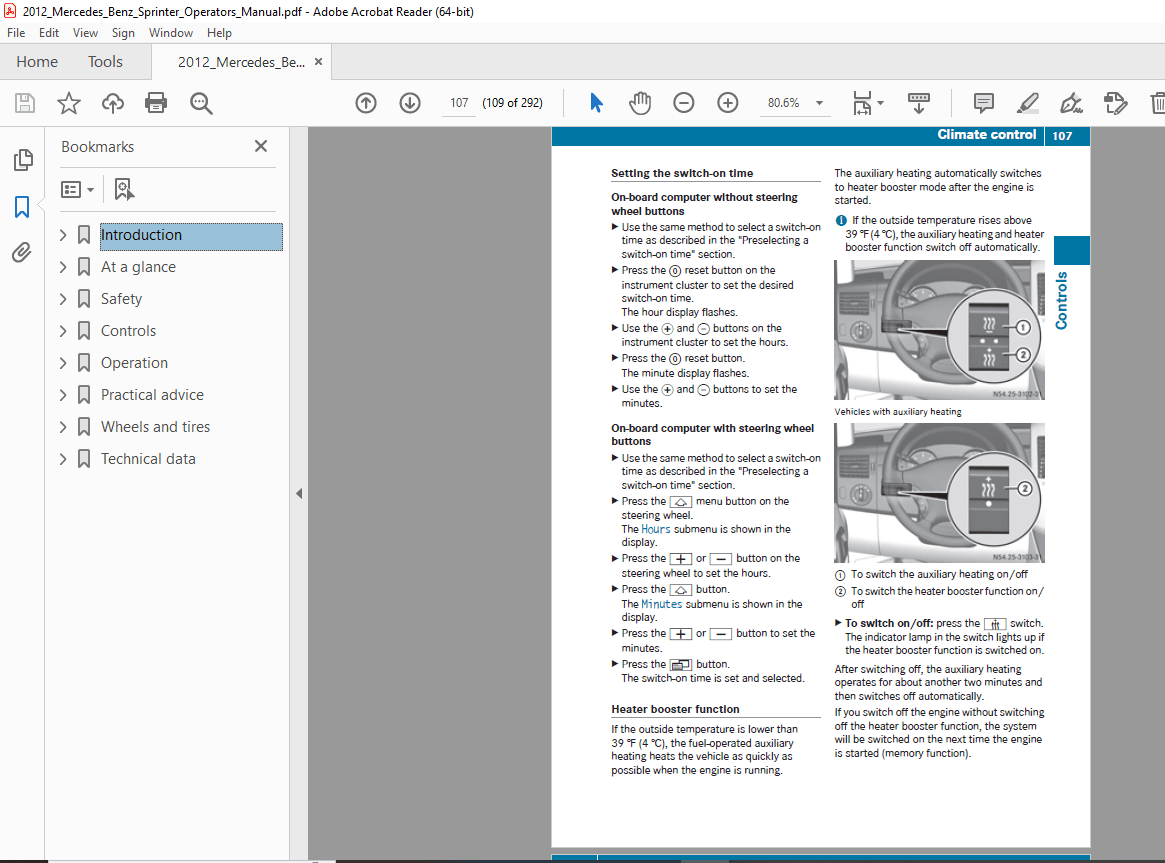Add the document to favorites with star icon
The image size is (1165, 863).
click(x=68, y=102)
